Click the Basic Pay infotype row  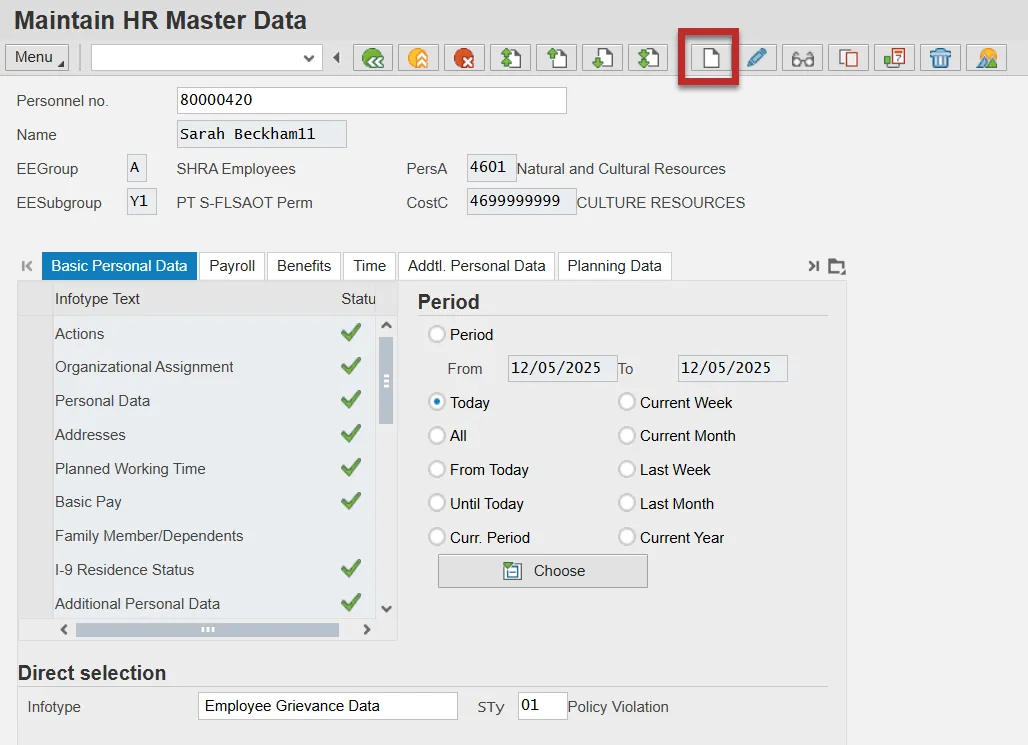[x=88, y=502]
